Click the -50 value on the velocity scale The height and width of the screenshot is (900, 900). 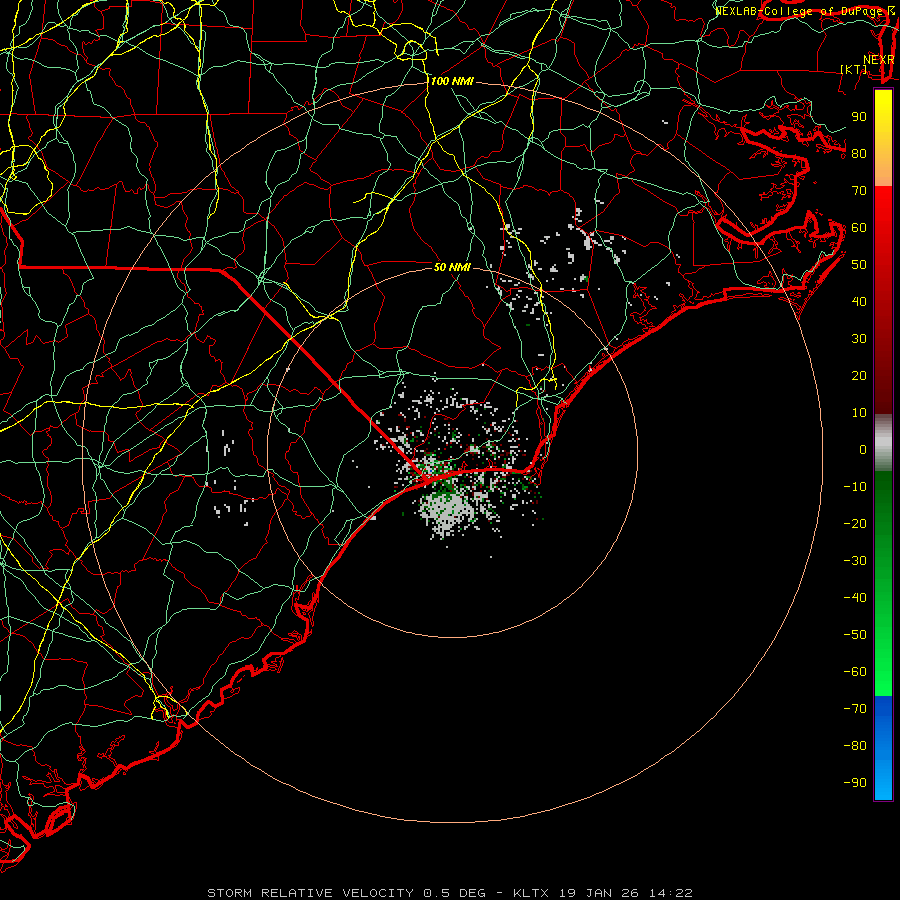click(x=855, y=635)
